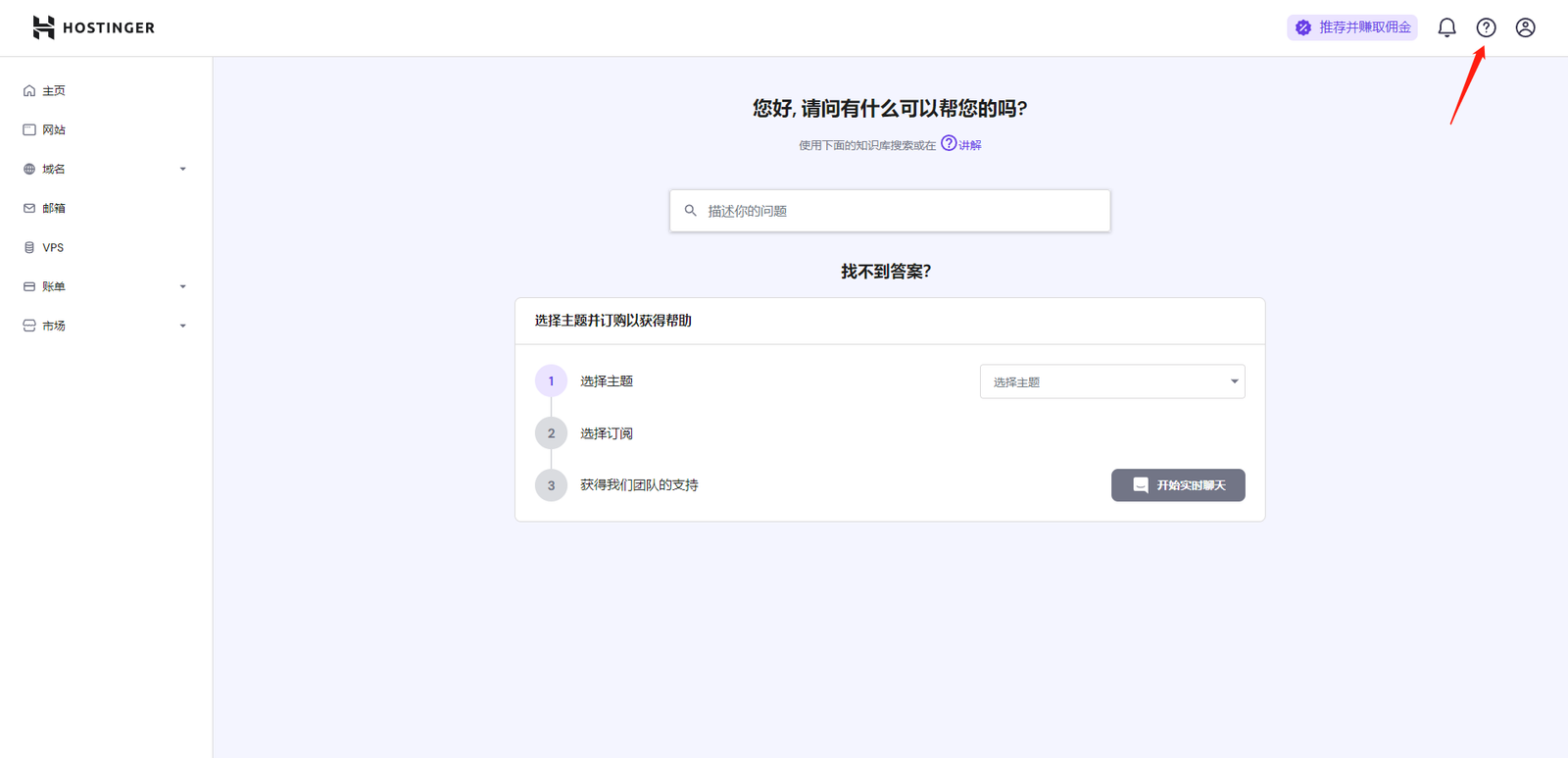Viewport: 1568px width, 758px height.
Task: Click the home icon beside 主页
Action: [x=29, y=90]
